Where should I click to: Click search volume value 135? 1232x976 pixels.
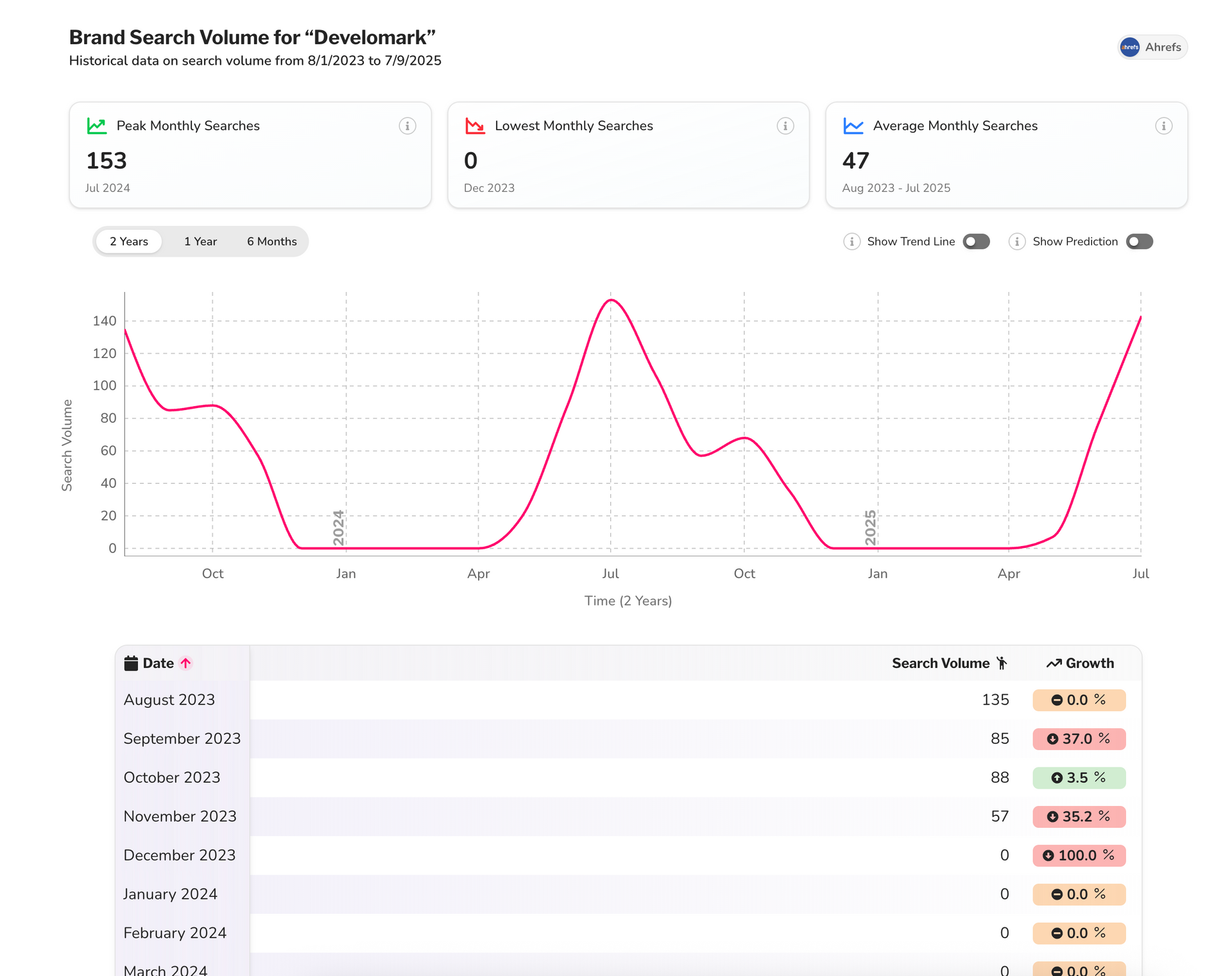(995, 699)
